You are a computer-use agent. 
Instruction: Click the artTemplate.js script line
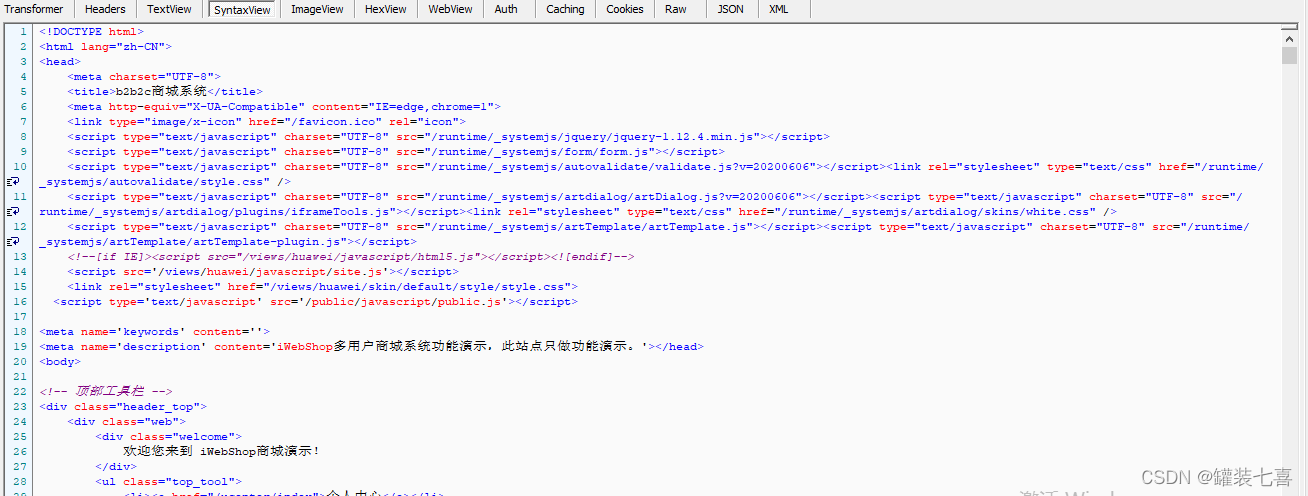point(644,234)
